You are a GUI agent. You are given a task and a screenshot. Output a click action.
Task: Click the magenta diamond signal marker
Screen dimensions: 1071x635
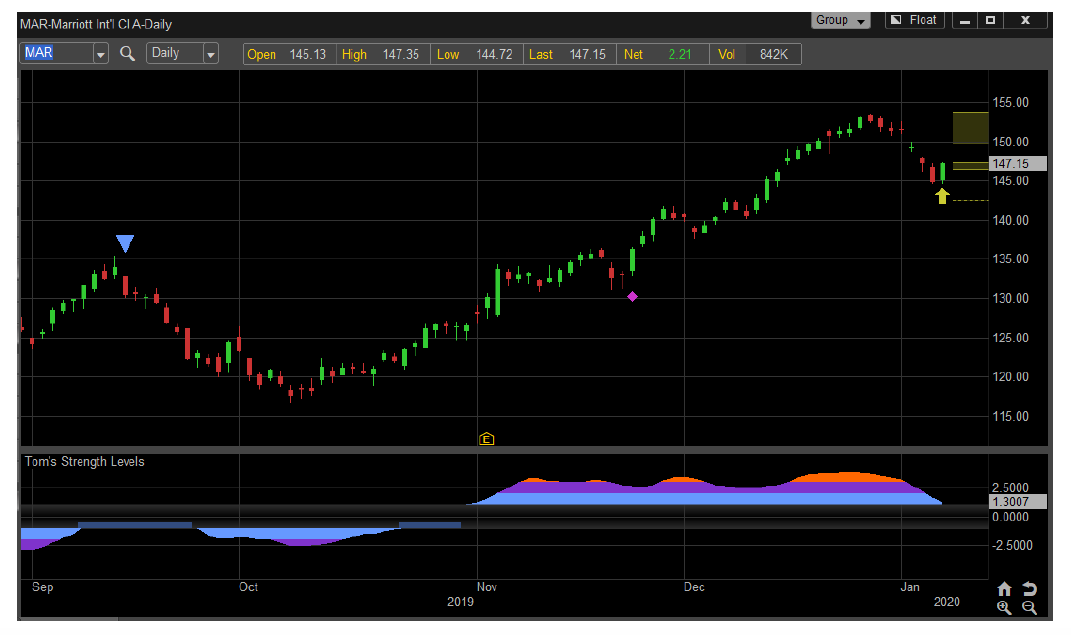pos(632,296)
